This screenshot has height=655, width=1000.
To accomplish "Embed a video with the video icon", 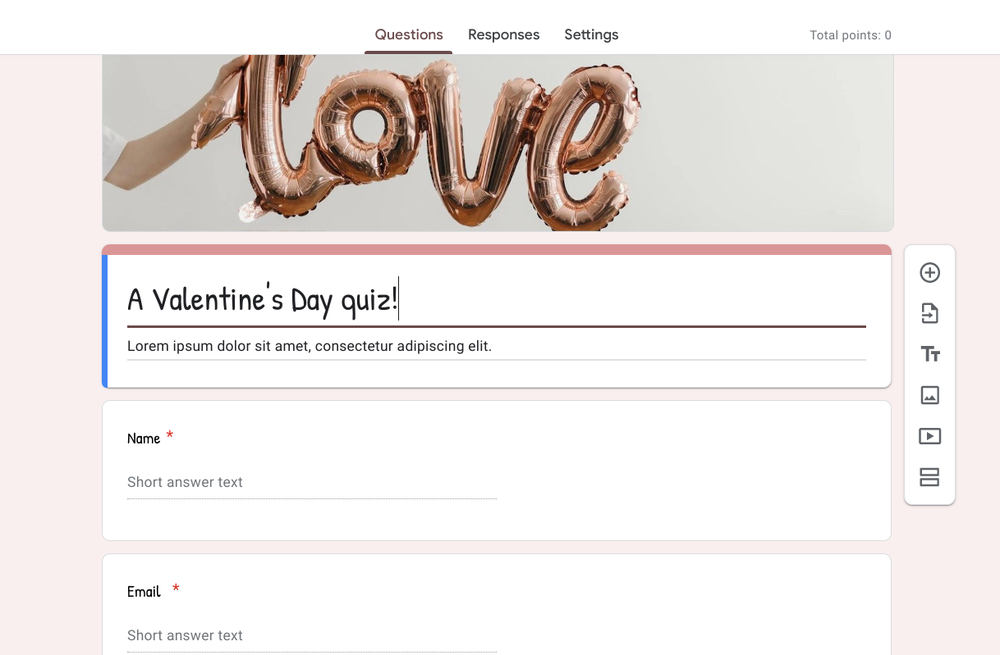I will pos(929,436).
